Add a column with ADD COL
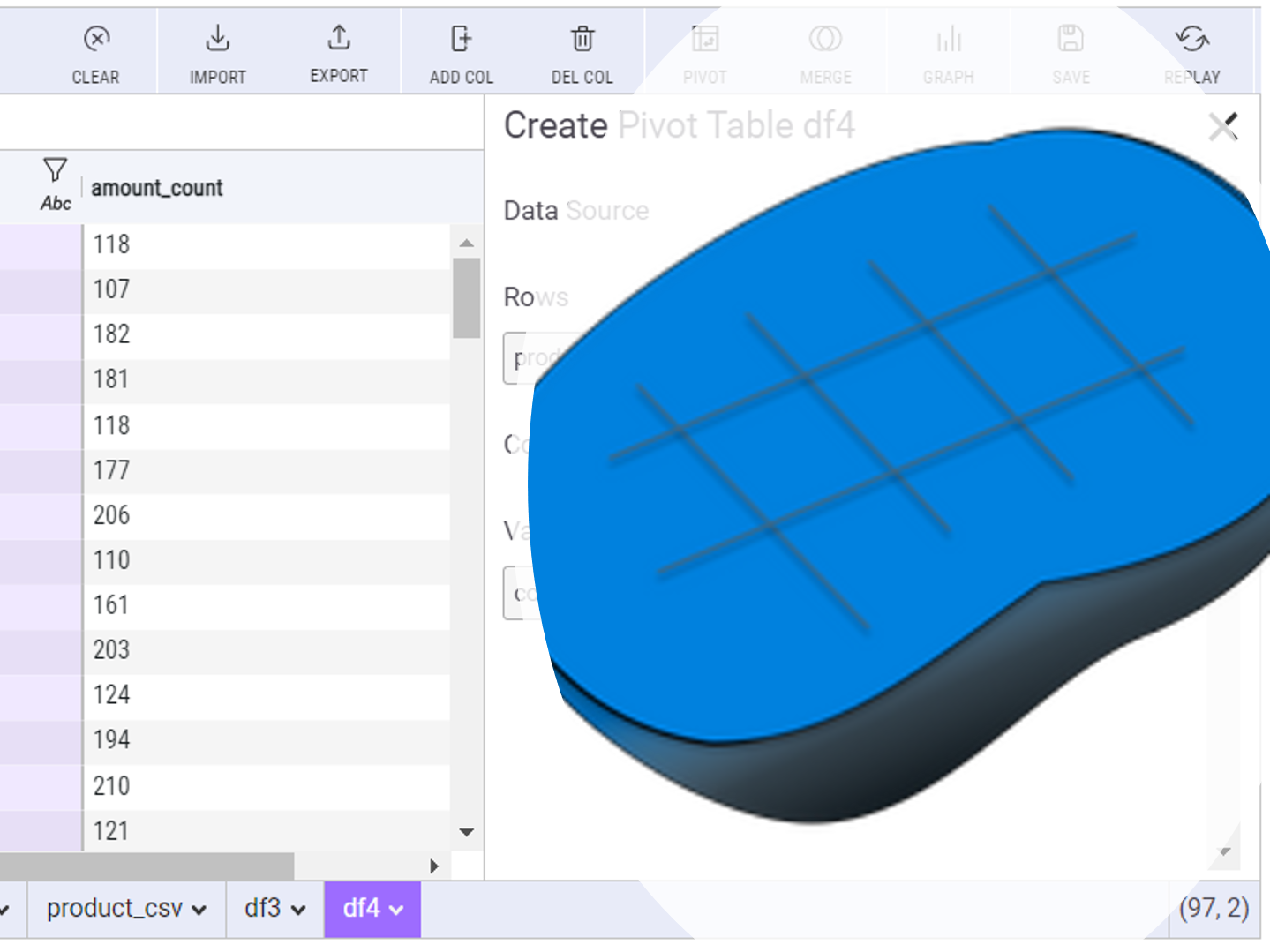Screen dimensions: 1270x952 pyautogui.click(x=461, y=40)
